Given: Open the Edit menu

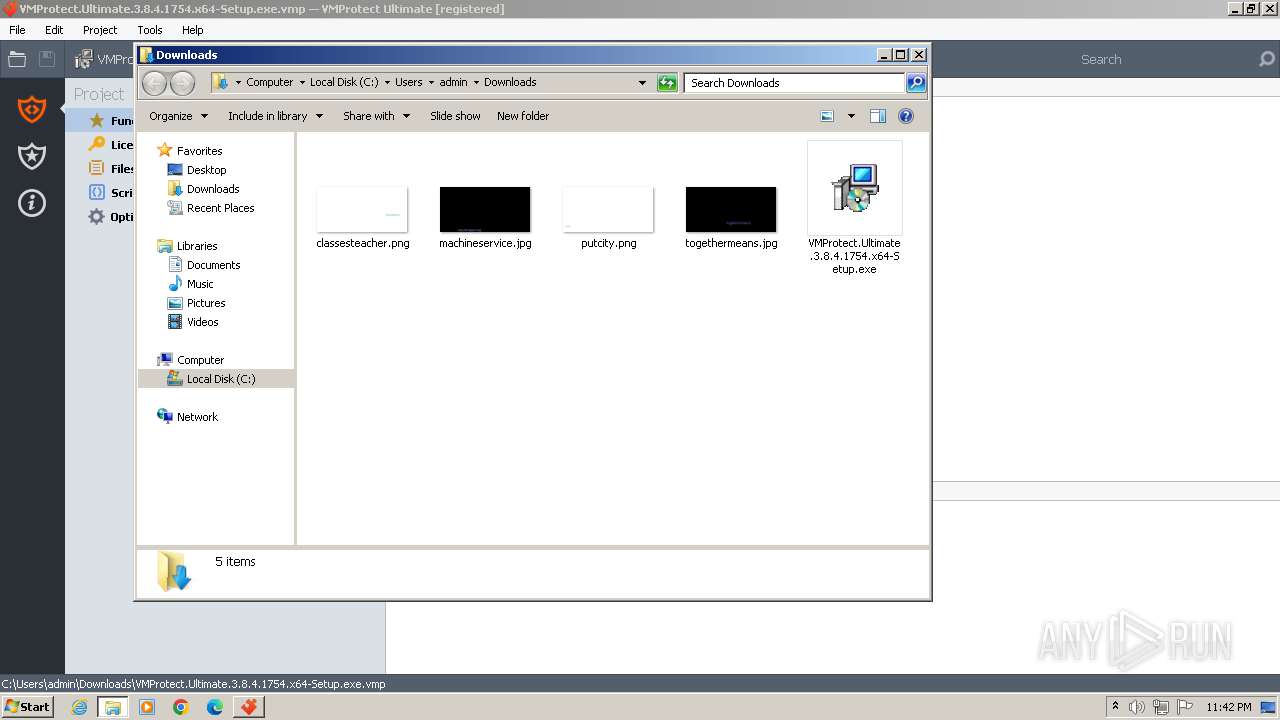Looking at the screenshot, I should [x=54, y=30].
